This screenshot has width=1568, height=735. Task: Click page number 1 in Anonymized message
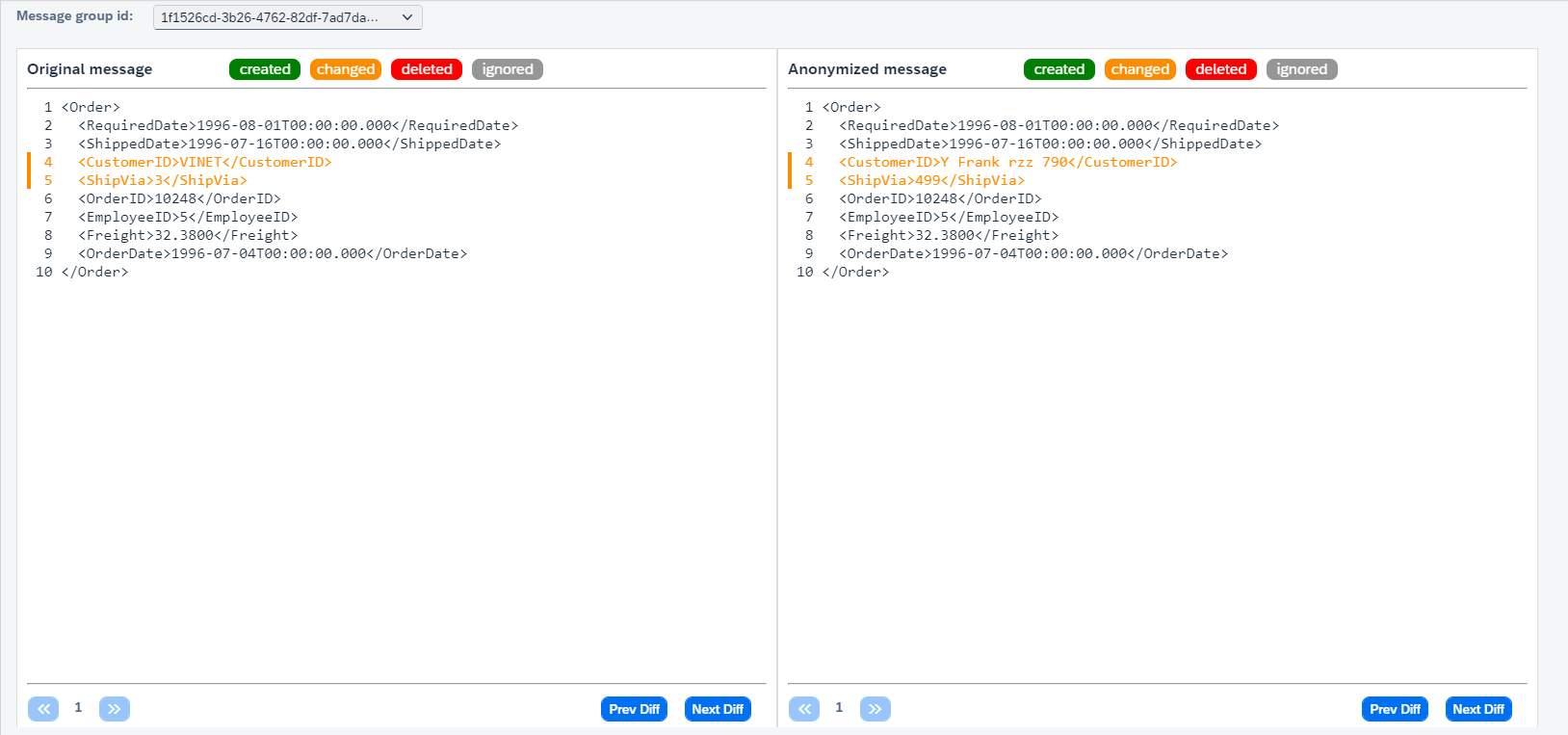pos(839,708)
